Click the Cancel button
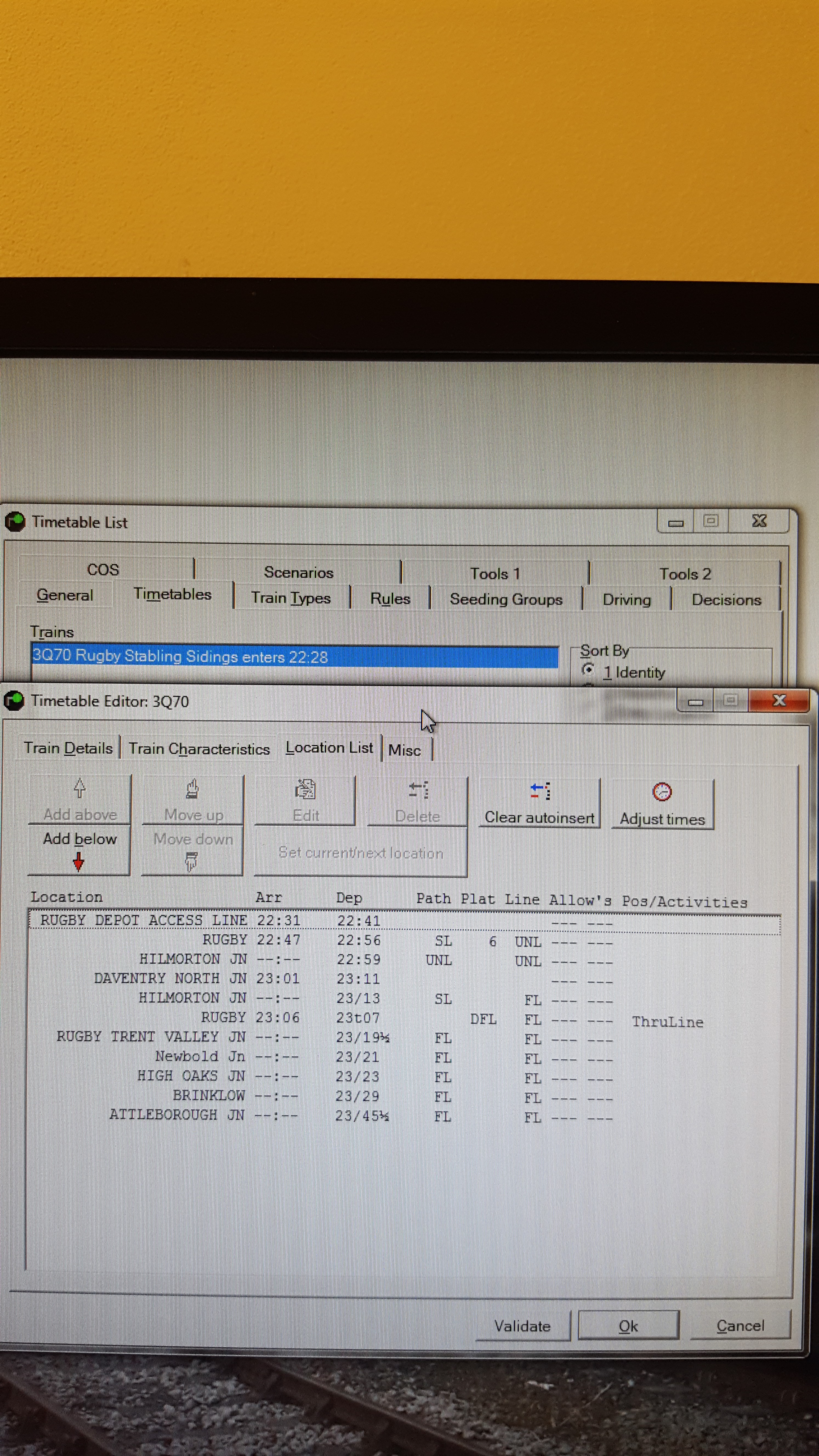The width and height of the screenshot is (819, 1456). pyautogui.click(x=740, y=1326)
